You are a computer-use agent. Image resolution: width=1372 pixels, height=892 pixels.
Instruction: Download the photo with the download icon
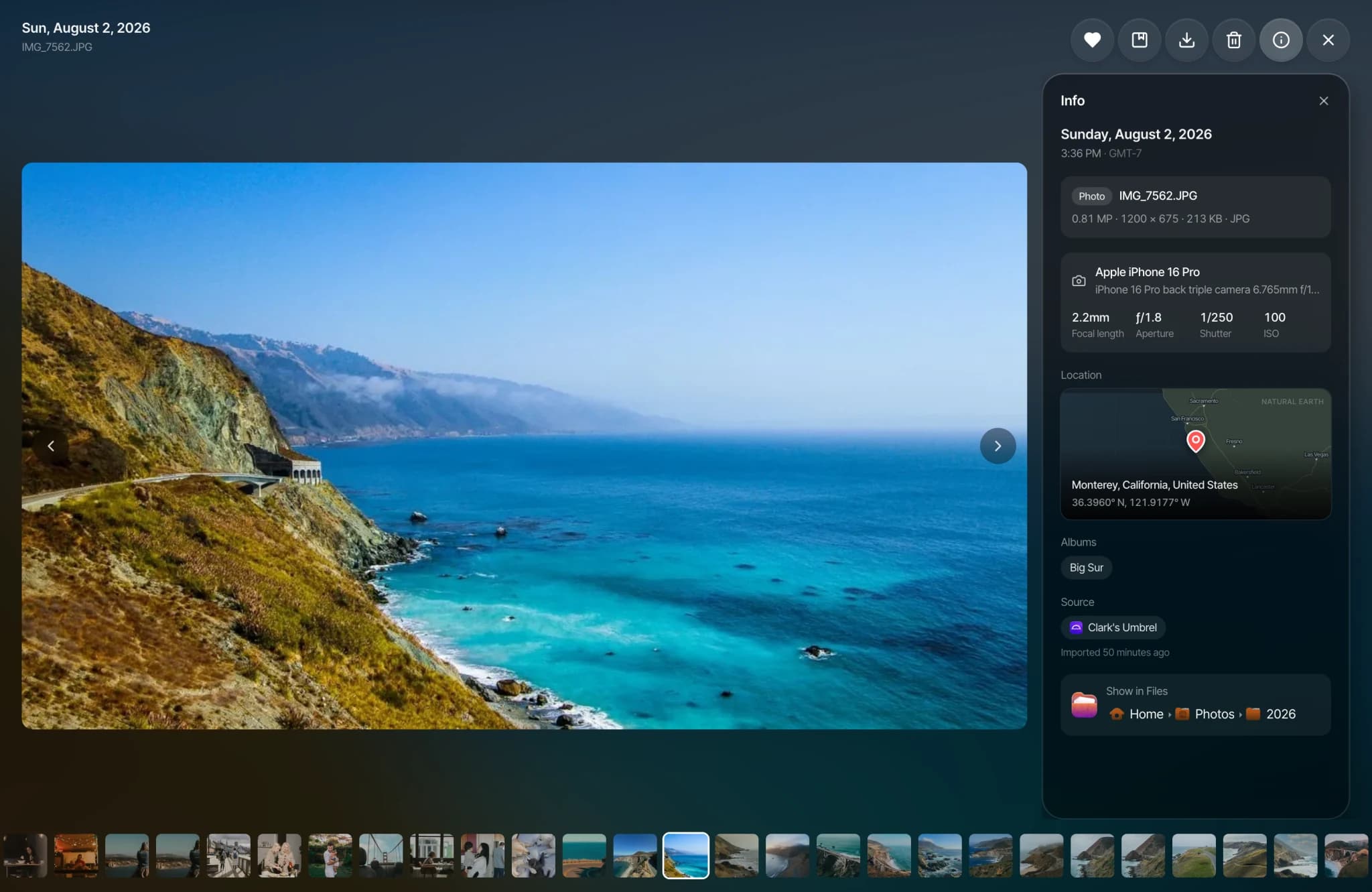(1186, 40)
